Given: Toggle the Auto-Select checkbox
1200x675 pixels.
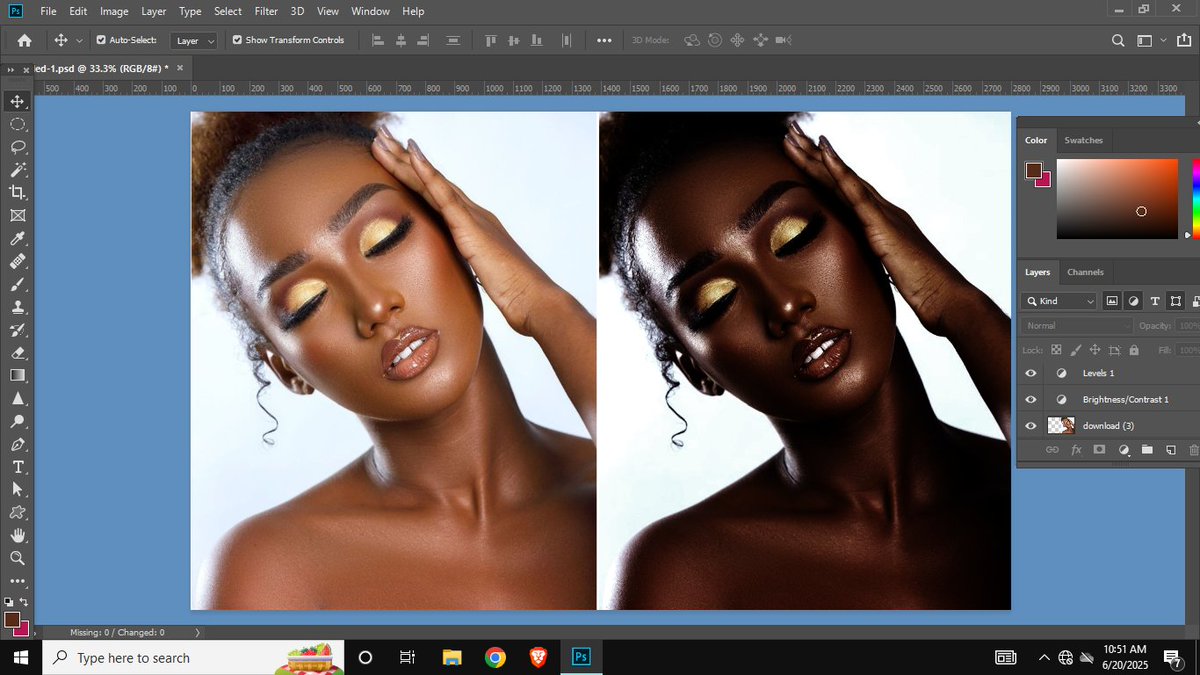Looking at the screenshot, I should click(101, 40).
